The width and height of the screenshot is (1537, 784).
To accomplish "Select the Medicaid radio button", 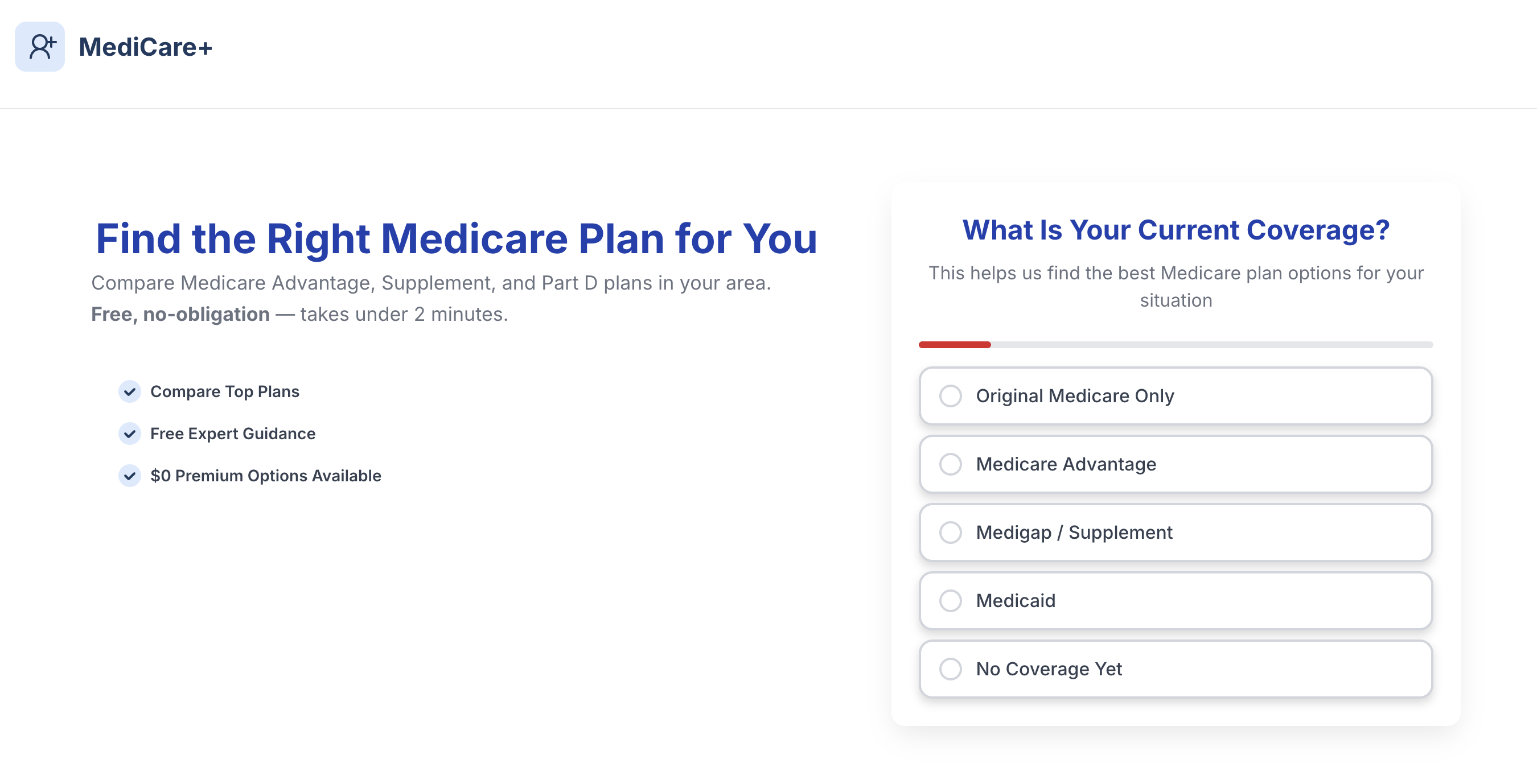I will (x=951, y=601).
